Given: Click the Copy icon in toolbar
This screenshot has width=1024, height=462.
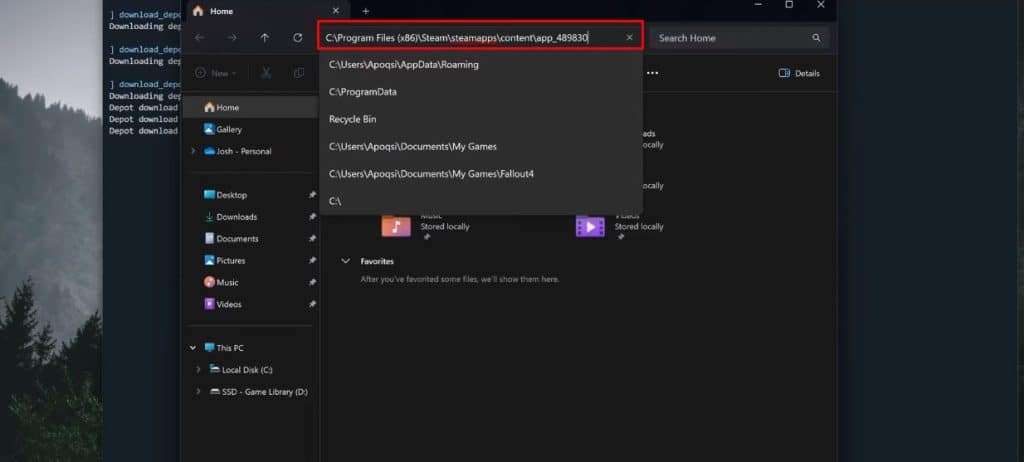Looking at the screenshot, I should (299, 73).
